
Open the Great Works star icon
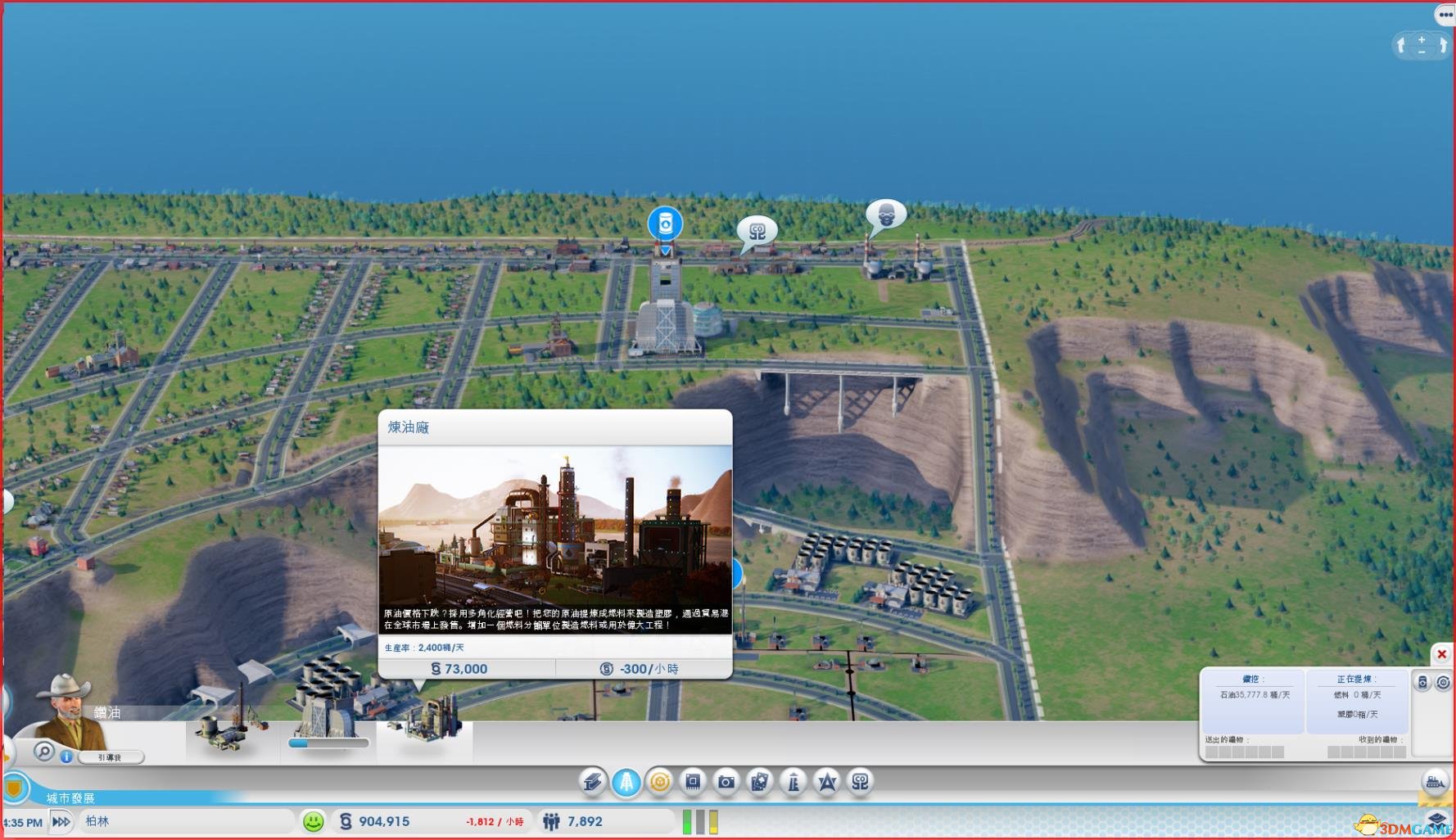[827, 782]
